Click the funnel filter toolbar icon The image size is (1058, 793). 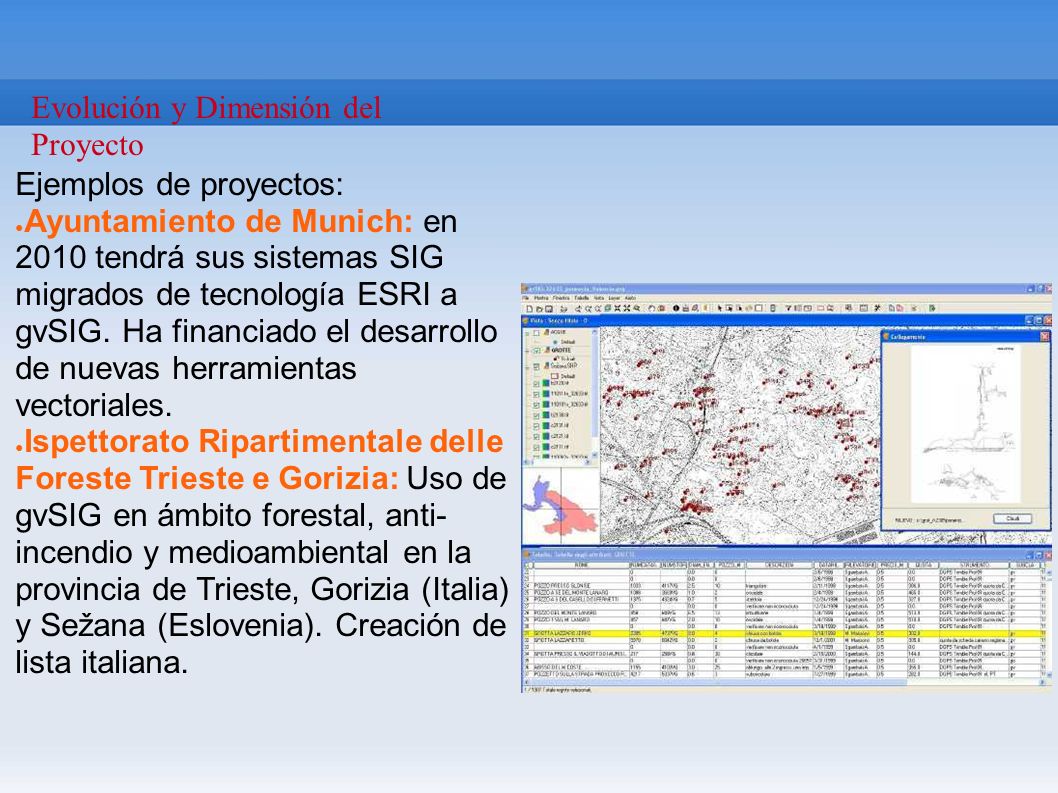pyautogui.click(x=788, y=308)
